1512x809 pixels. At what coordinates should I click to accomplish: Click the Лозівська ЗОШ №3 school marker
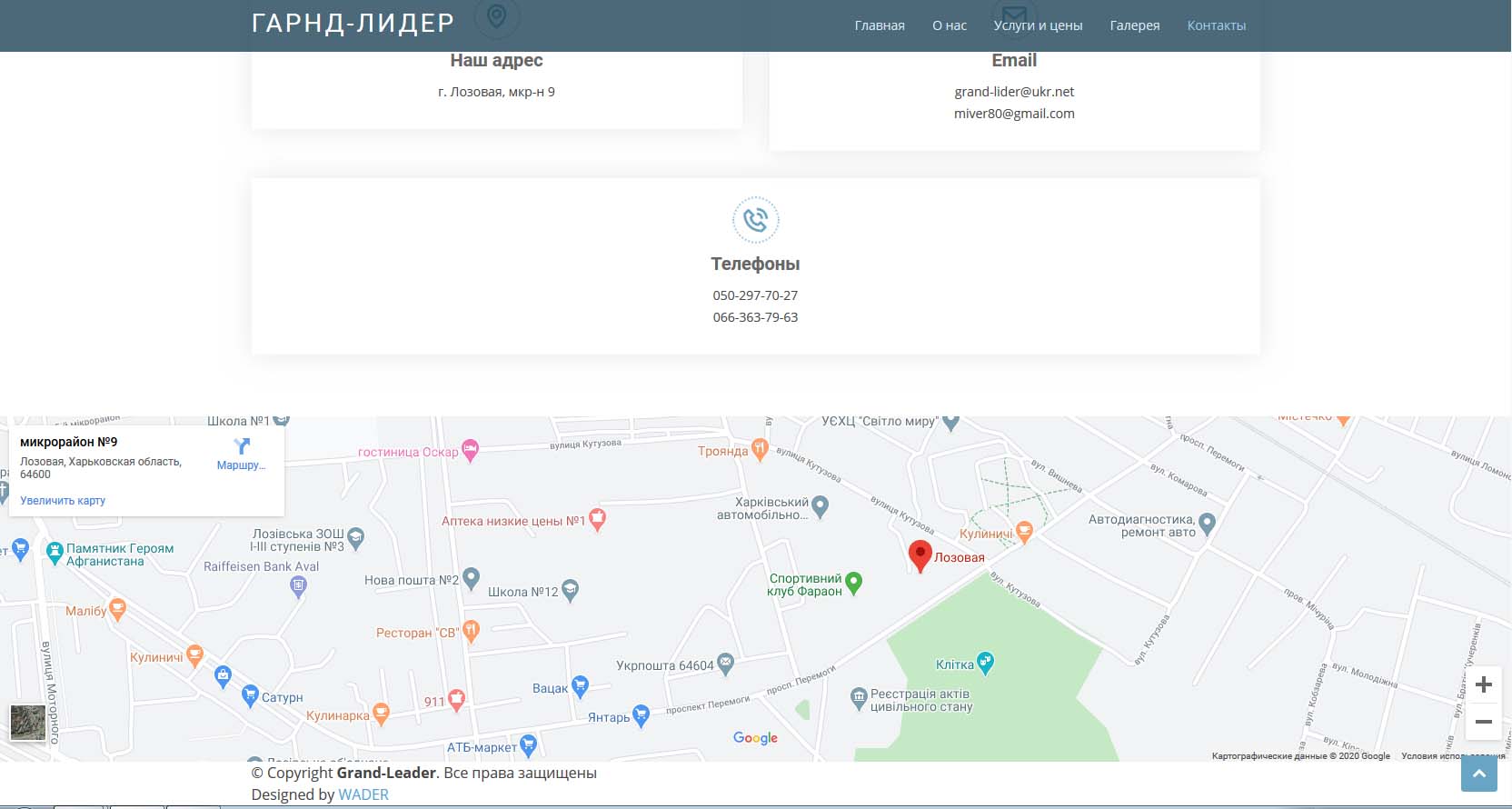[355, 538]
